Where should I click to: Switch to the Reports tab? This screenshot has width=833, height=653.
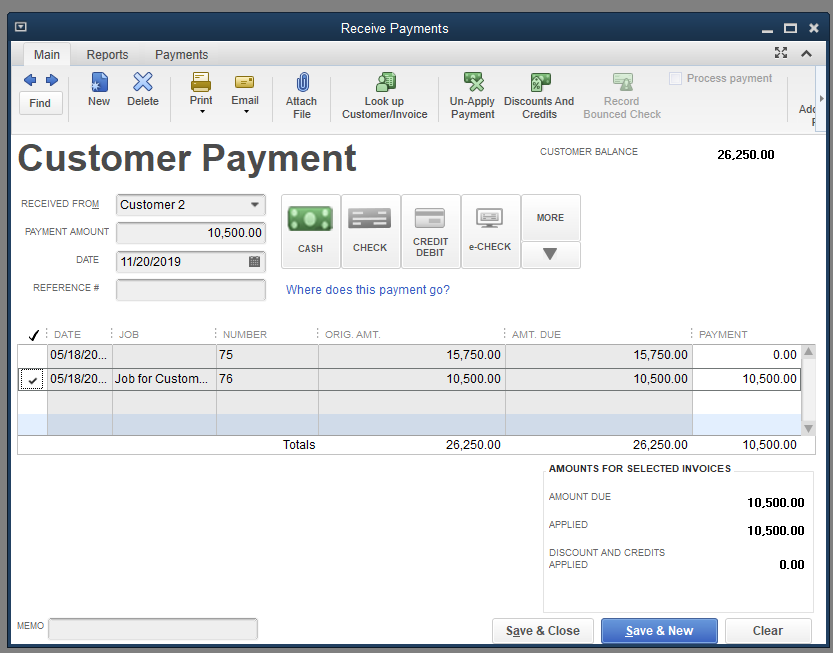tap(107, 55)
